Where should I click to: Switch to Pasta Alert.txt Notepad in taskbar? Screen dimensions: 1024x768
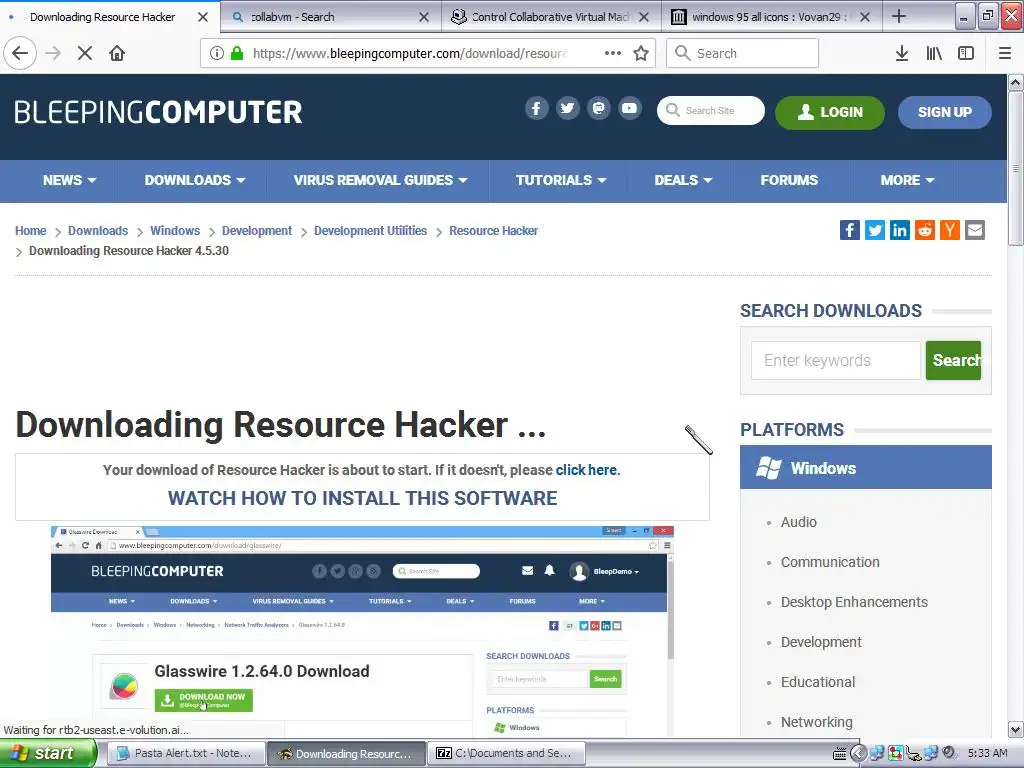click(185, 753)
